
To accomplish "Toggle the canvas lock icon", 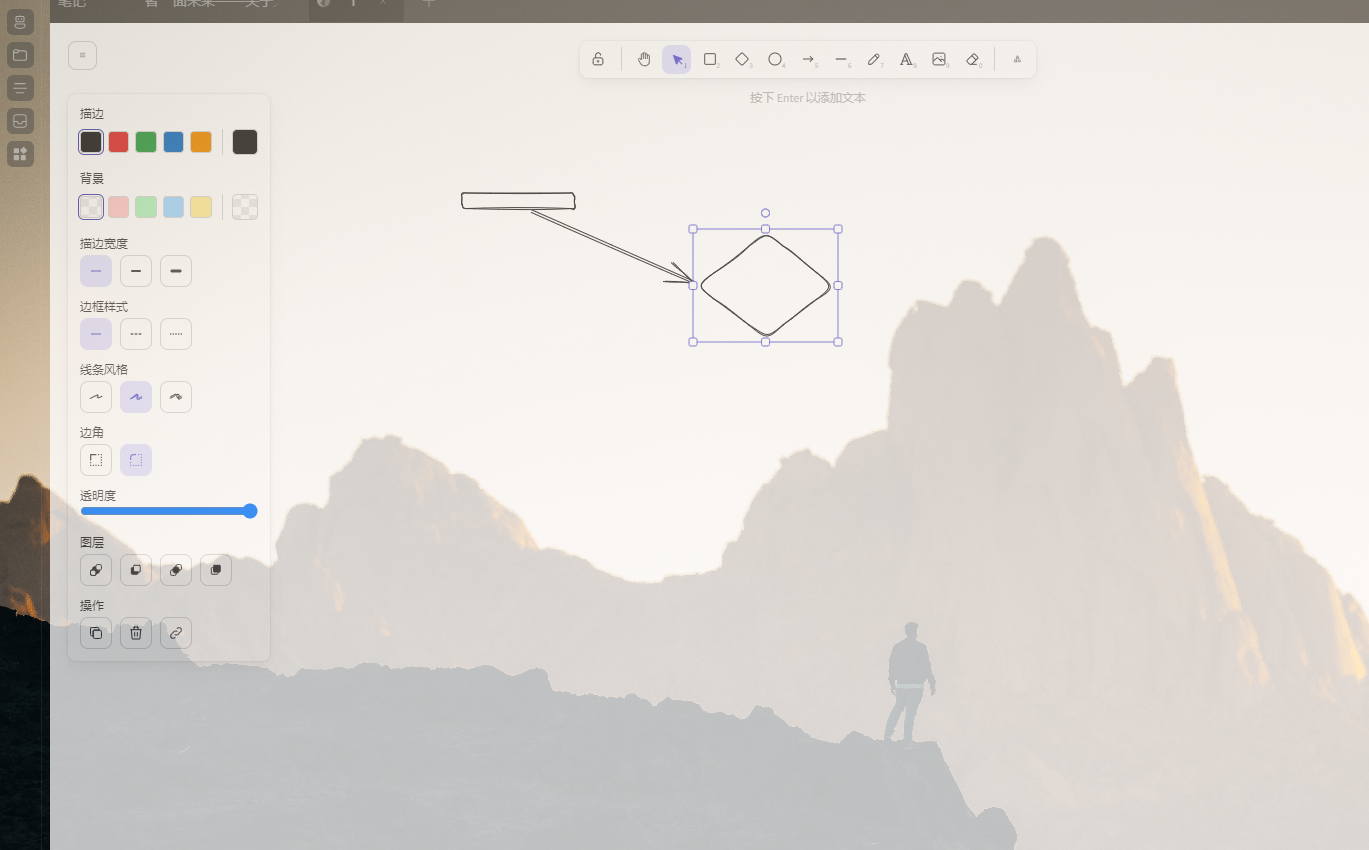I will pos(598,60).
